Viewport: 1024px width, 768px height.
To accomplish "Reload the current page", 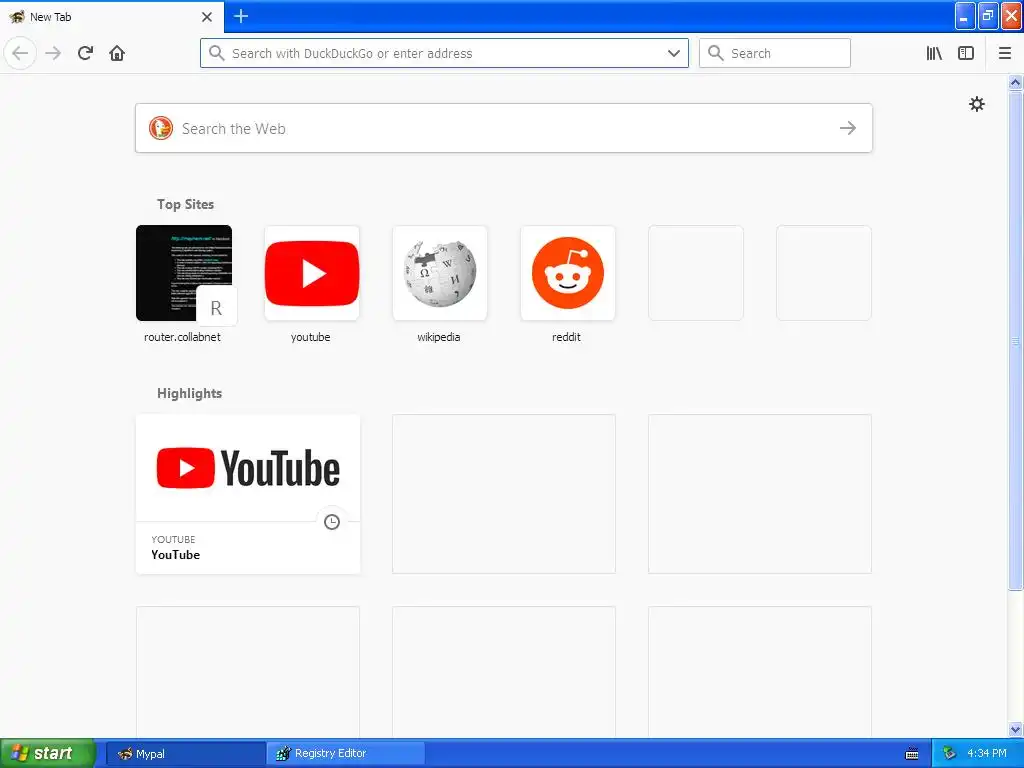I will pos(85,53).
